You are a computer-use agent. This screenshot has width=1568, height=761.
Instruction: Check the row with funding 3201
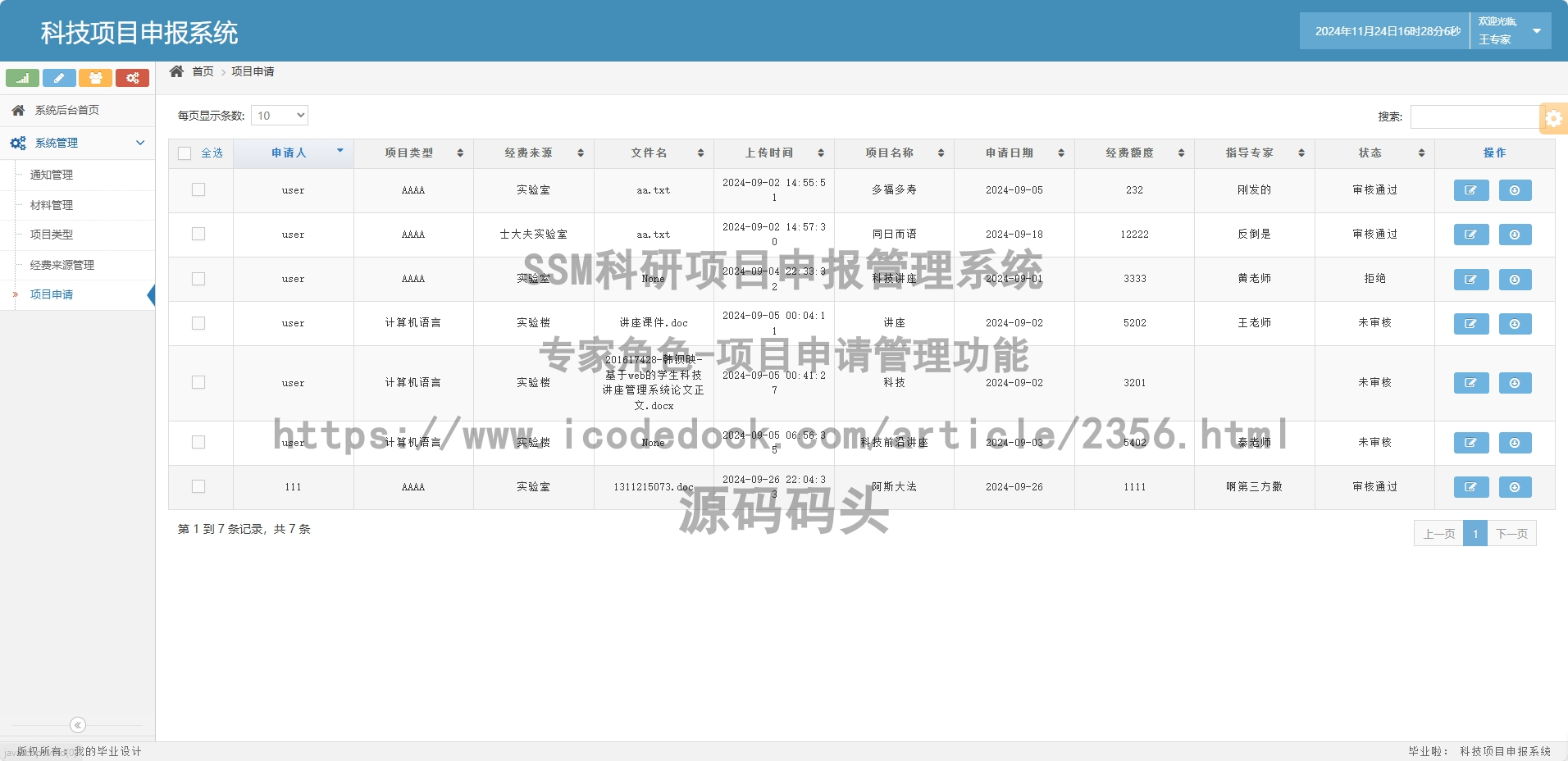198,382
